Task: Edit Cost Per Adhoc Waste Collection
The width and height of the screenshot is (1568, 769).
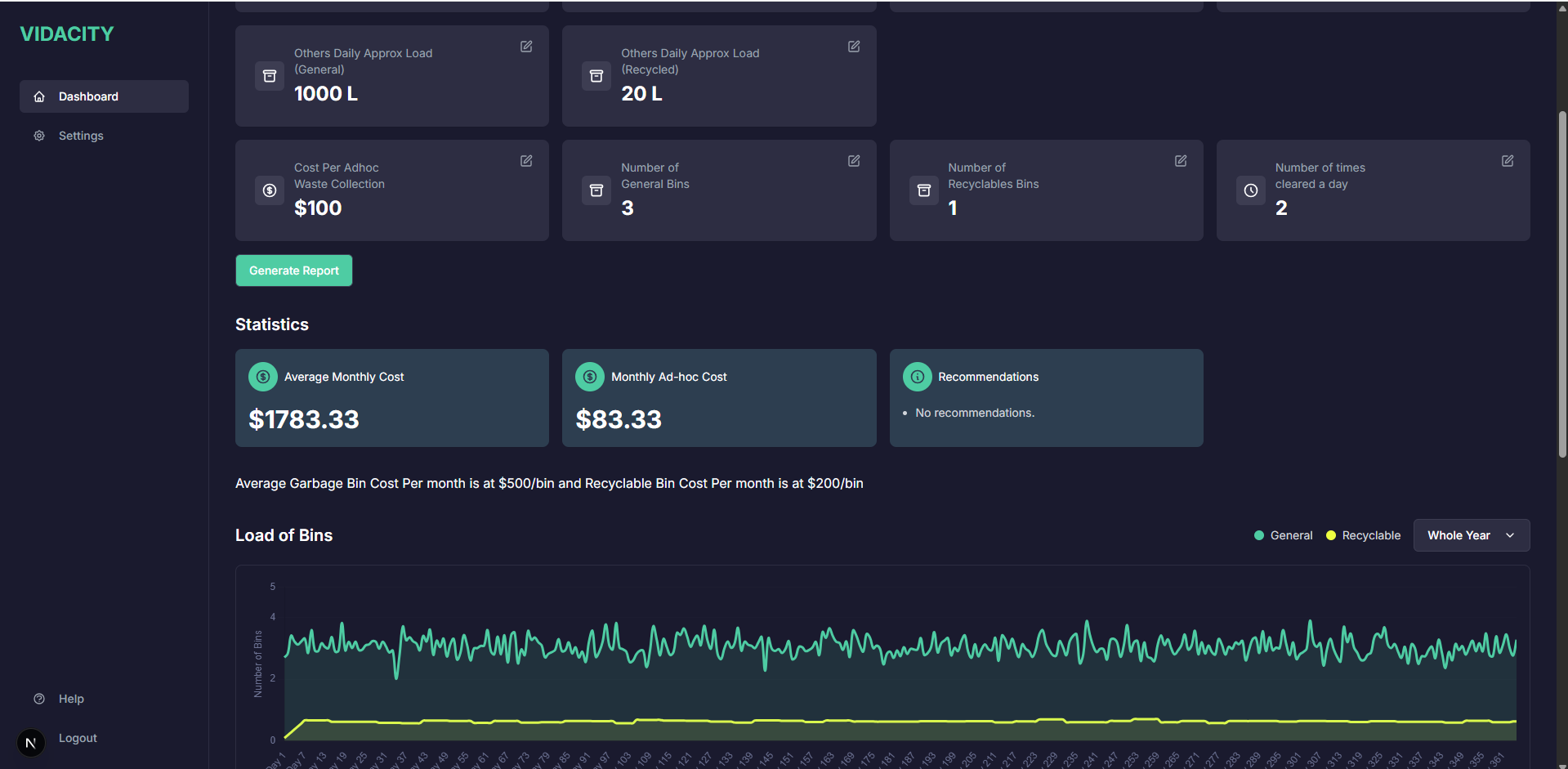Action: coord(526,161)
